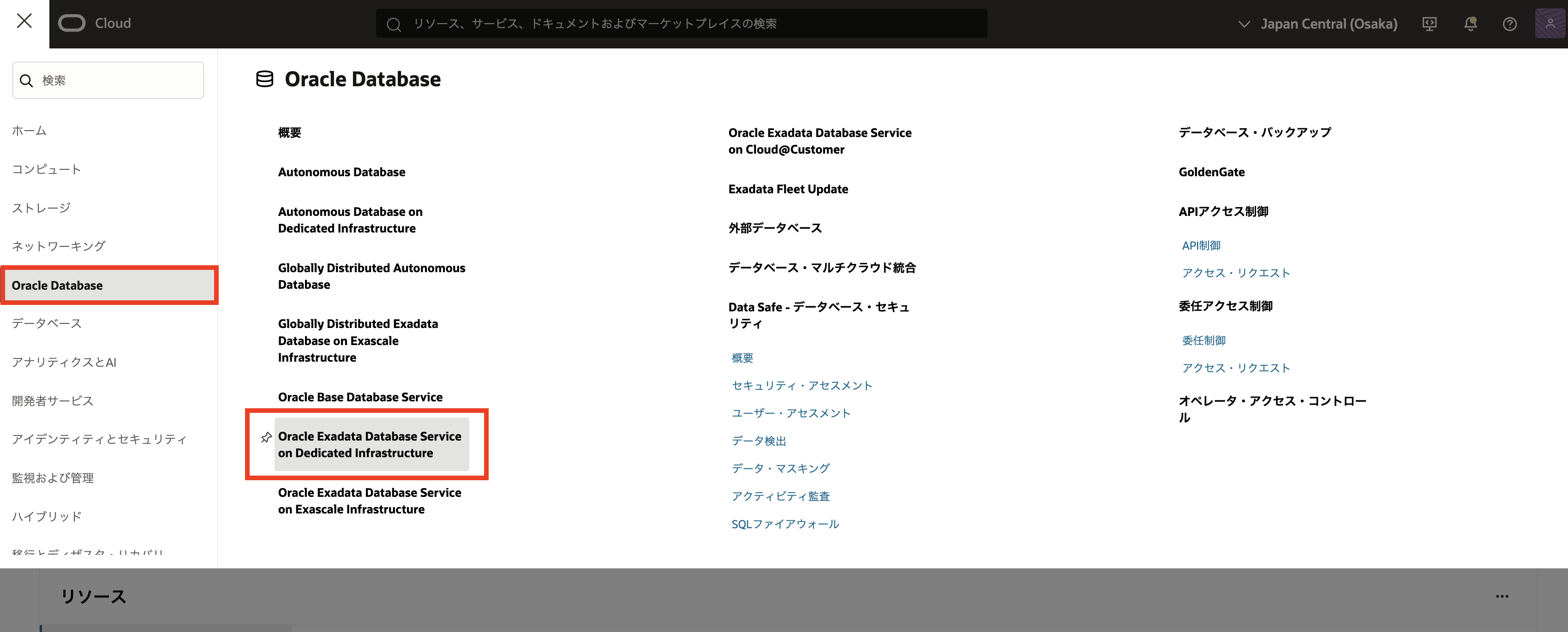Select ストレージ in the sidebar
This screenshot has width=1568, height=632.
pyautogui.click(x=41, y=208)
